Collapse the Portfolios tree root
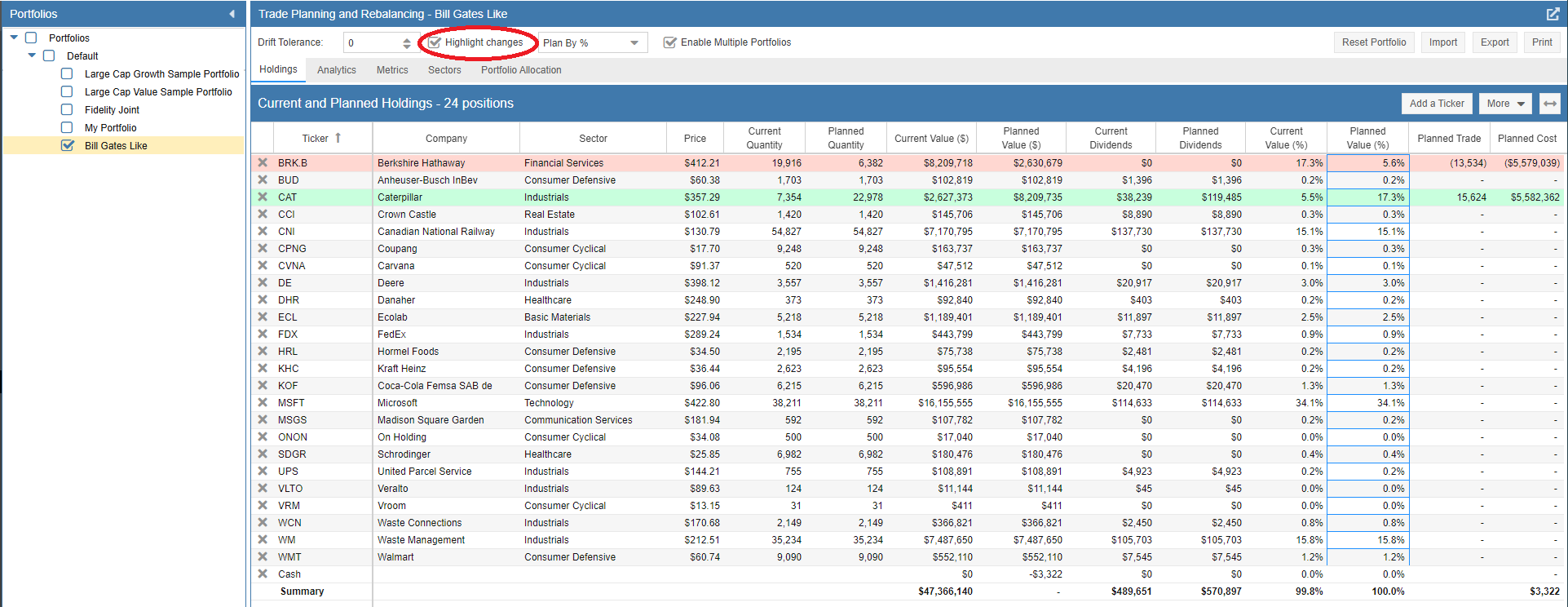Viewport: 1568px width, 607px height. 14,38
